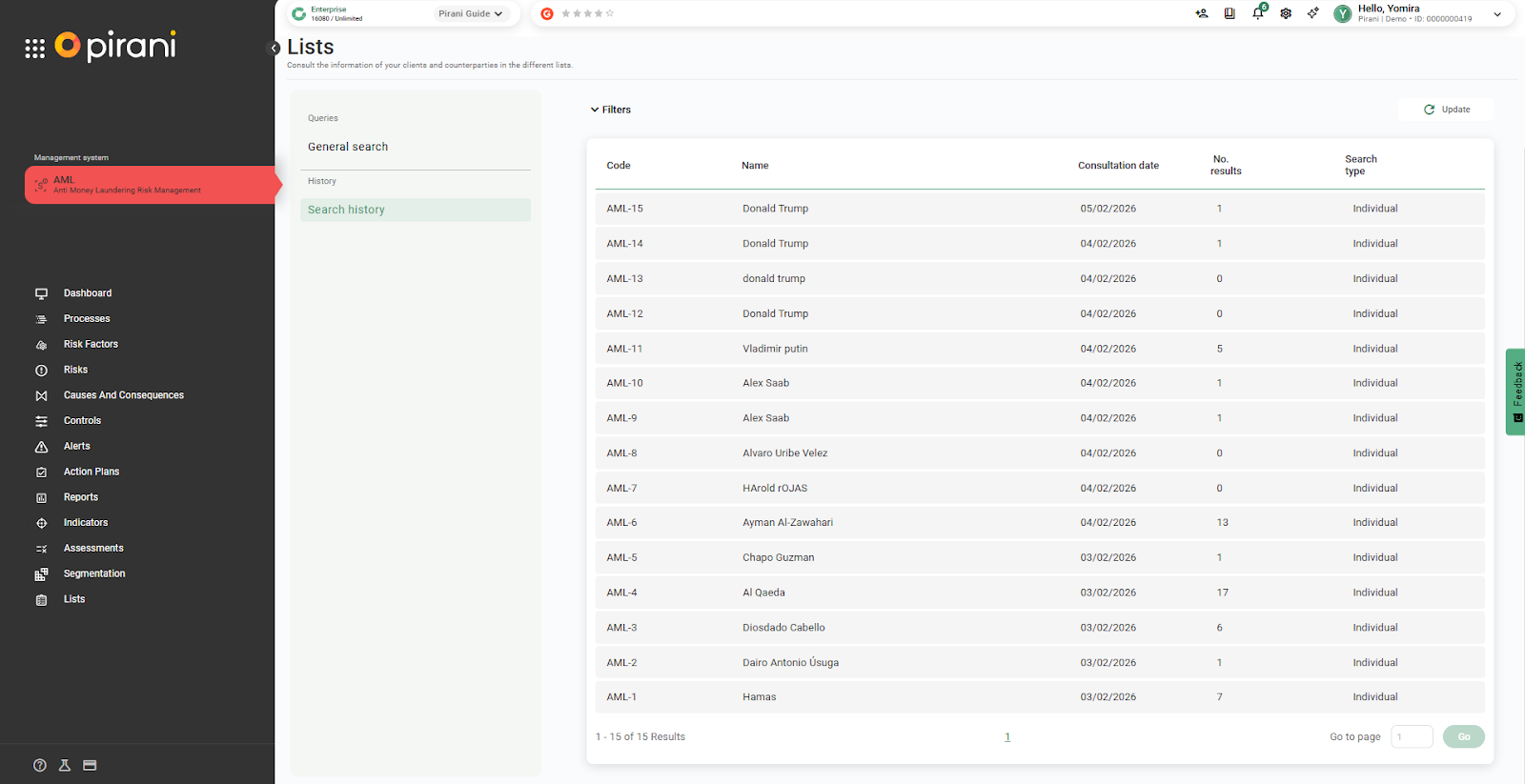Screen dimensions: 1525x784
Task: Click page 1 pagination link
Action: [1007, 736]
